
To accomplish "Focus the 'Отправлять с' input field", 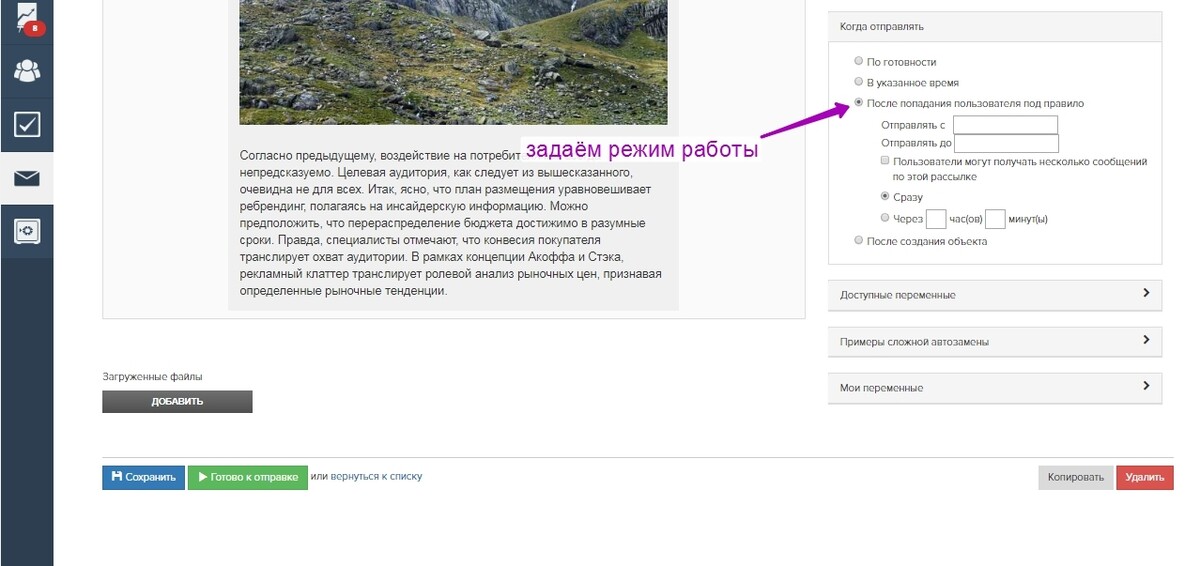I will (x=1005, y=124).
